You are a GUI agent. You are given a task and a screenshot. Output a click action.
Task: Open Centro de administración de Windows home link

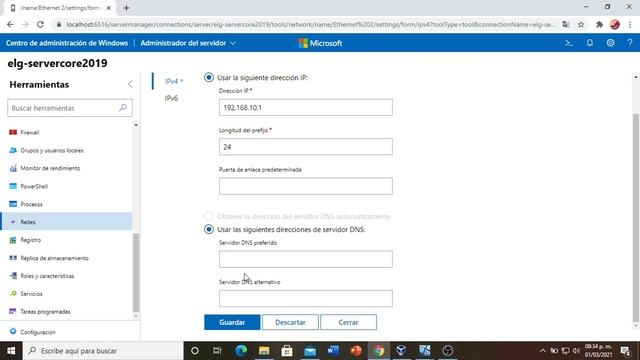(67, 43)
